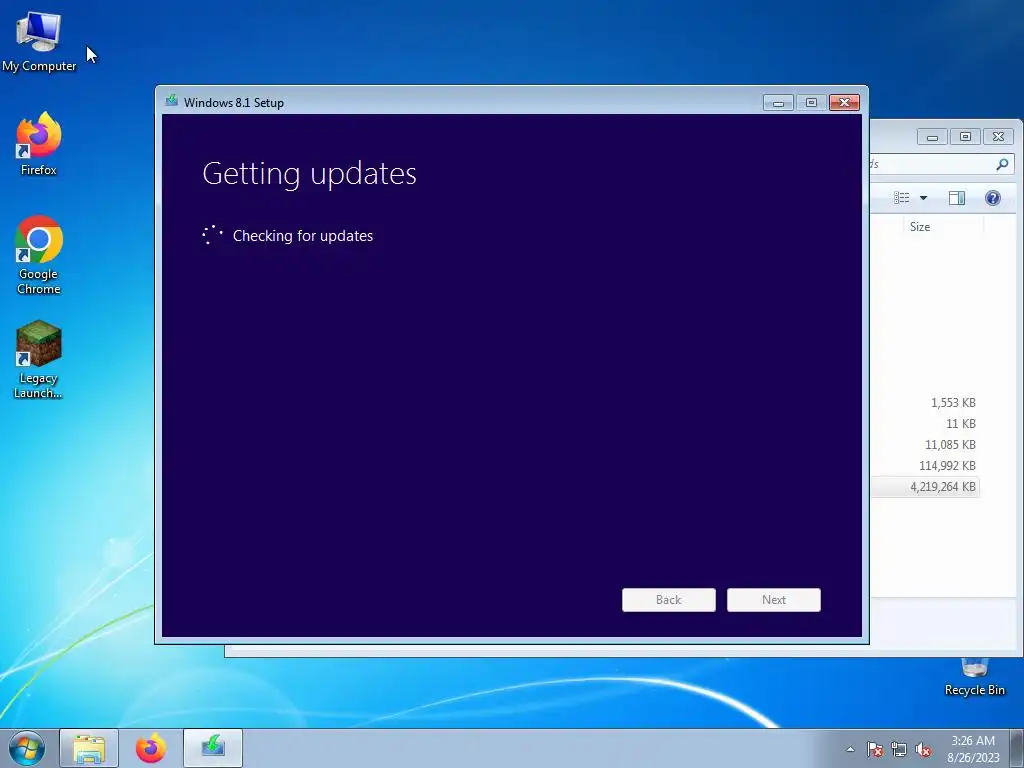Click the Next button in Setup
Screen dimensions: 1024x768
pos(774,600)
